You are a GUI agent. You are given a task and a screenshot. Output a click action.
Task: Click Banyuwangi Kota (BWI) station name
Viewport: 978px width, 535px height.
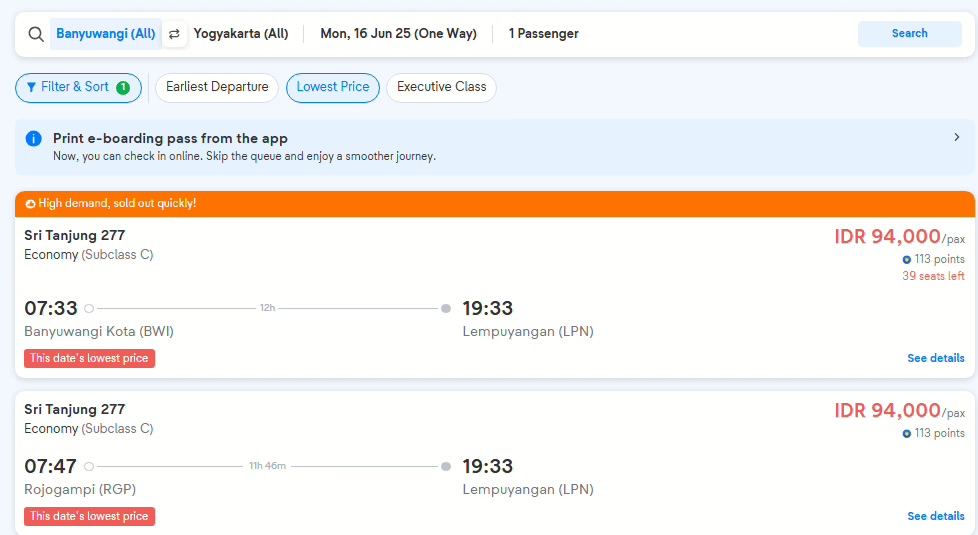click(99, 331)
